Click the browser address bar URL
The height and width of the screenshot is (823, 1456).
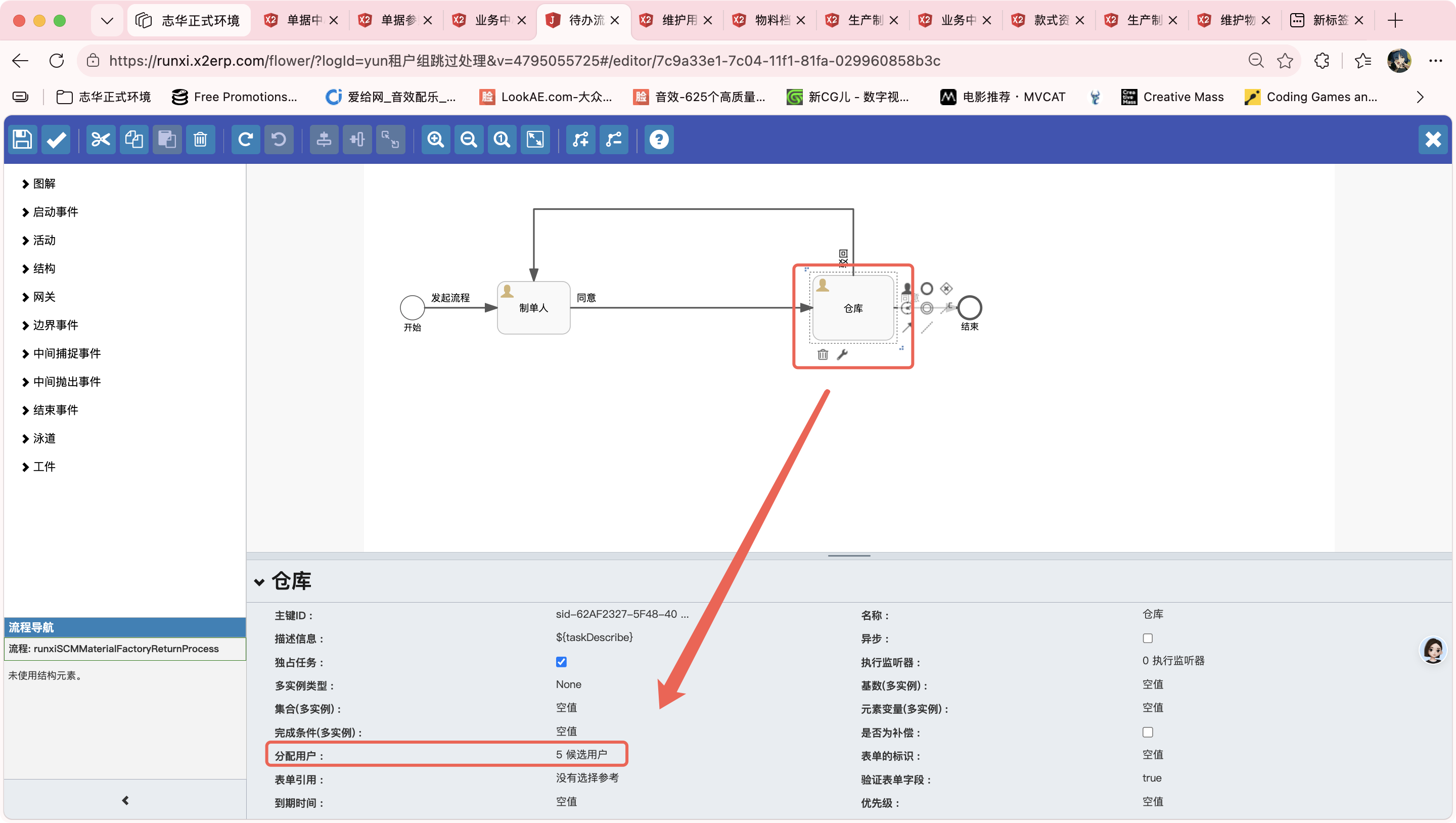525,61
